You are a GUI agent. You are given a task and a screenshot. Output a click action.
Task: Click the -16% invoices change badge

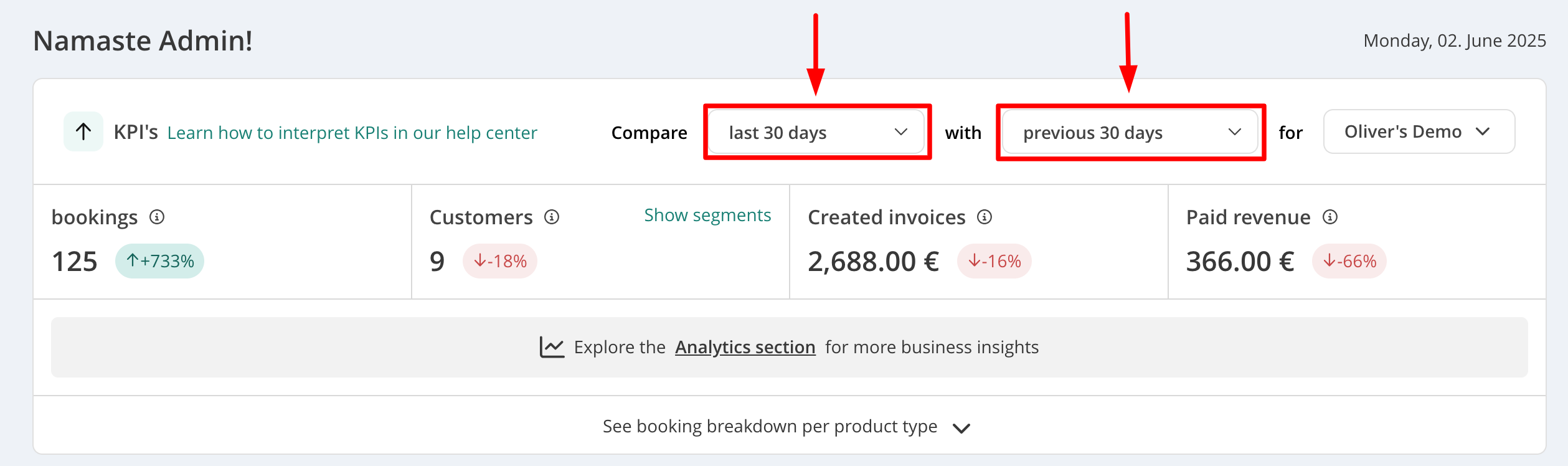(994, 261)
